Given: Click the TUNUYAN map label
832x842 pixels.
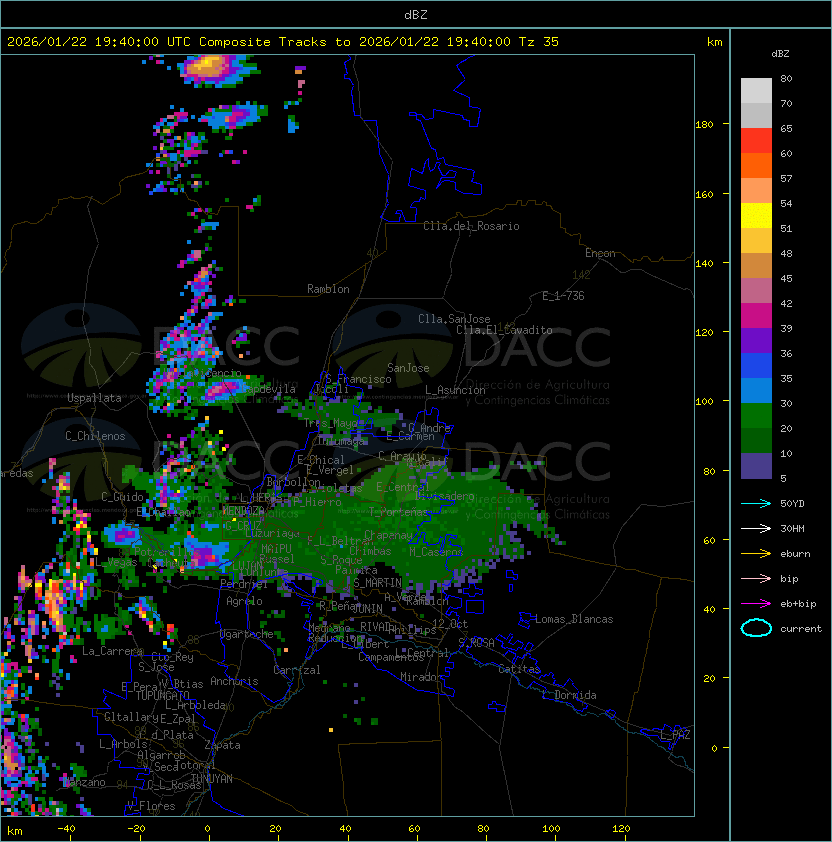Looking at the screenshot, I should coord(212,779).
